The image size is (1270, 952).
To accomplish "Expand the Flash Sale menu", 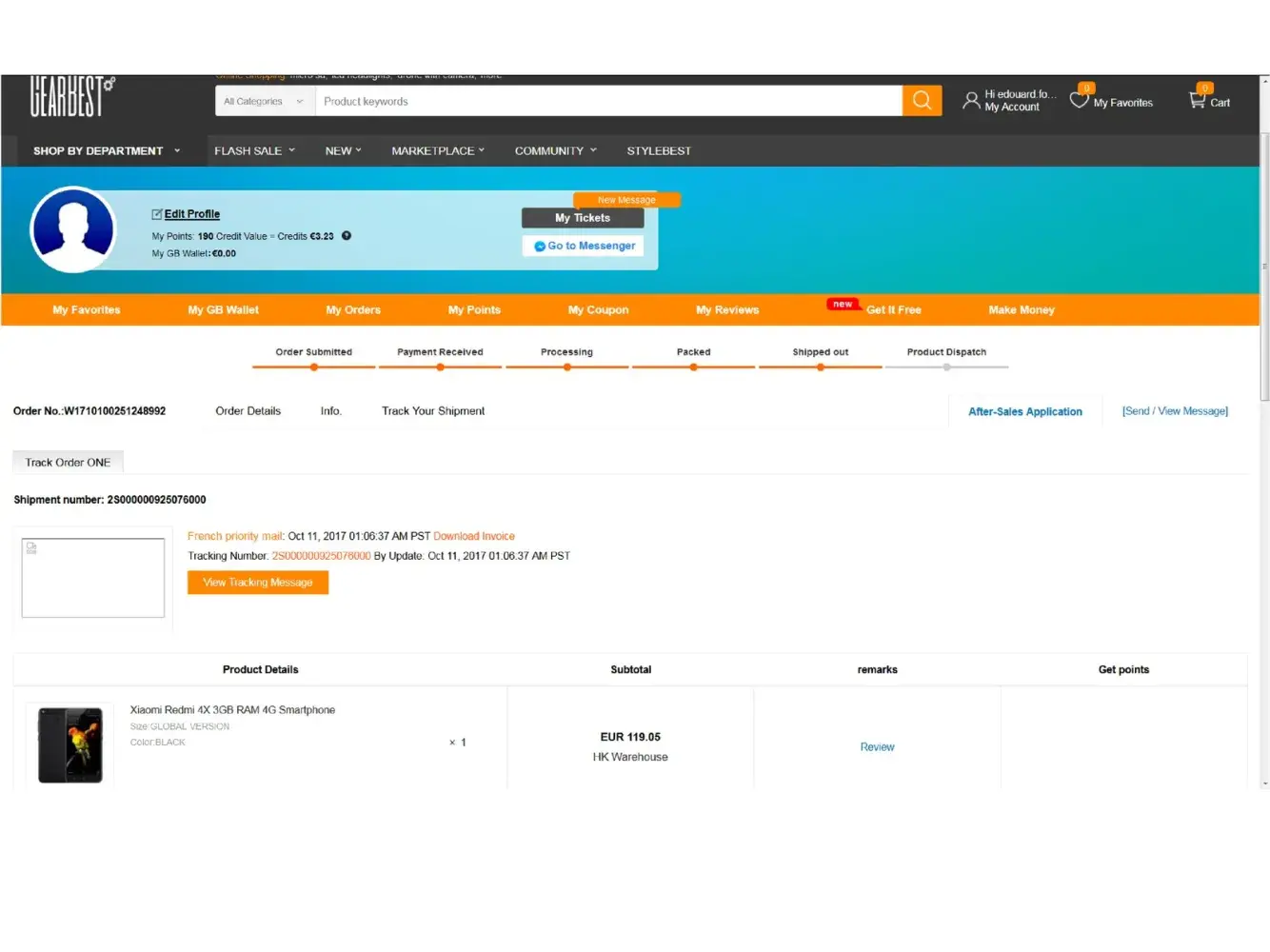I will coord(255,151).
